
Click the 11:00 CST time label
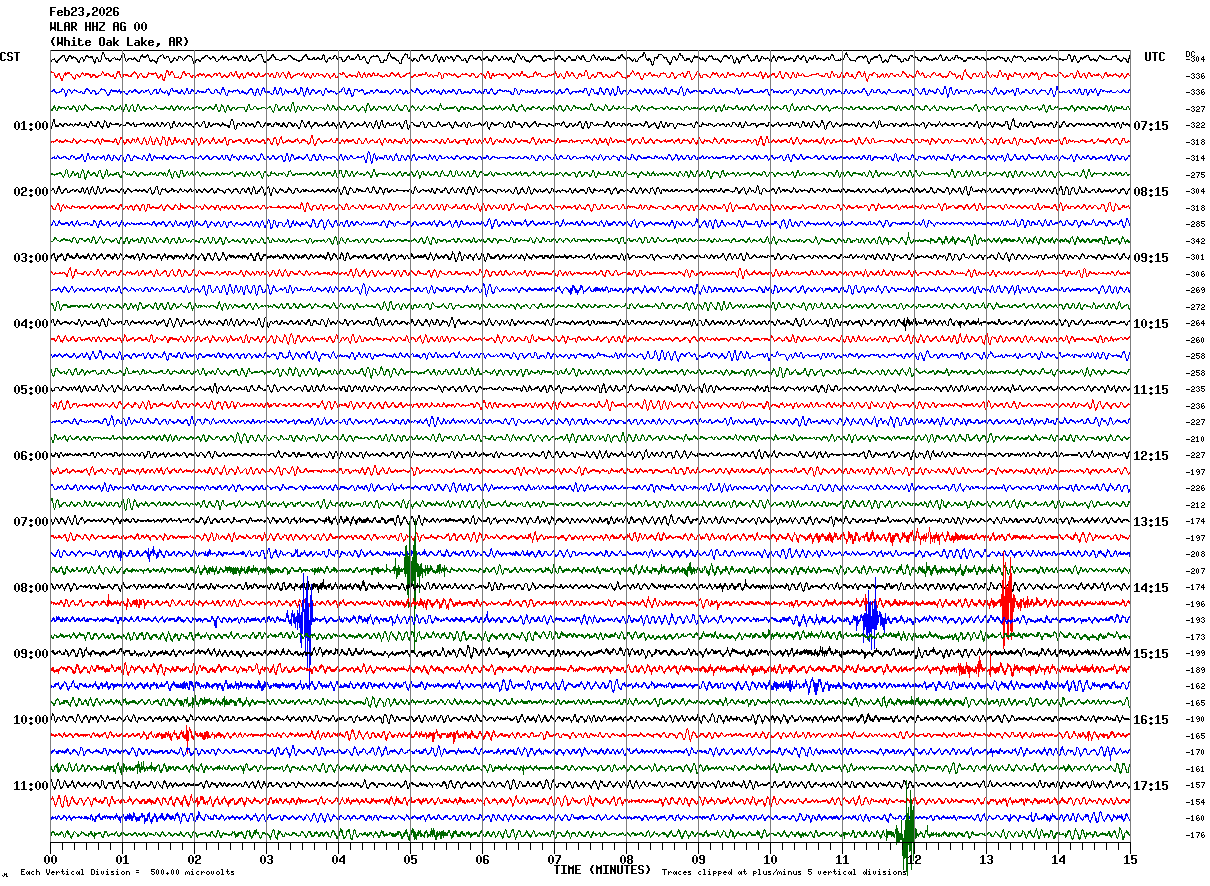pos(31,786)
